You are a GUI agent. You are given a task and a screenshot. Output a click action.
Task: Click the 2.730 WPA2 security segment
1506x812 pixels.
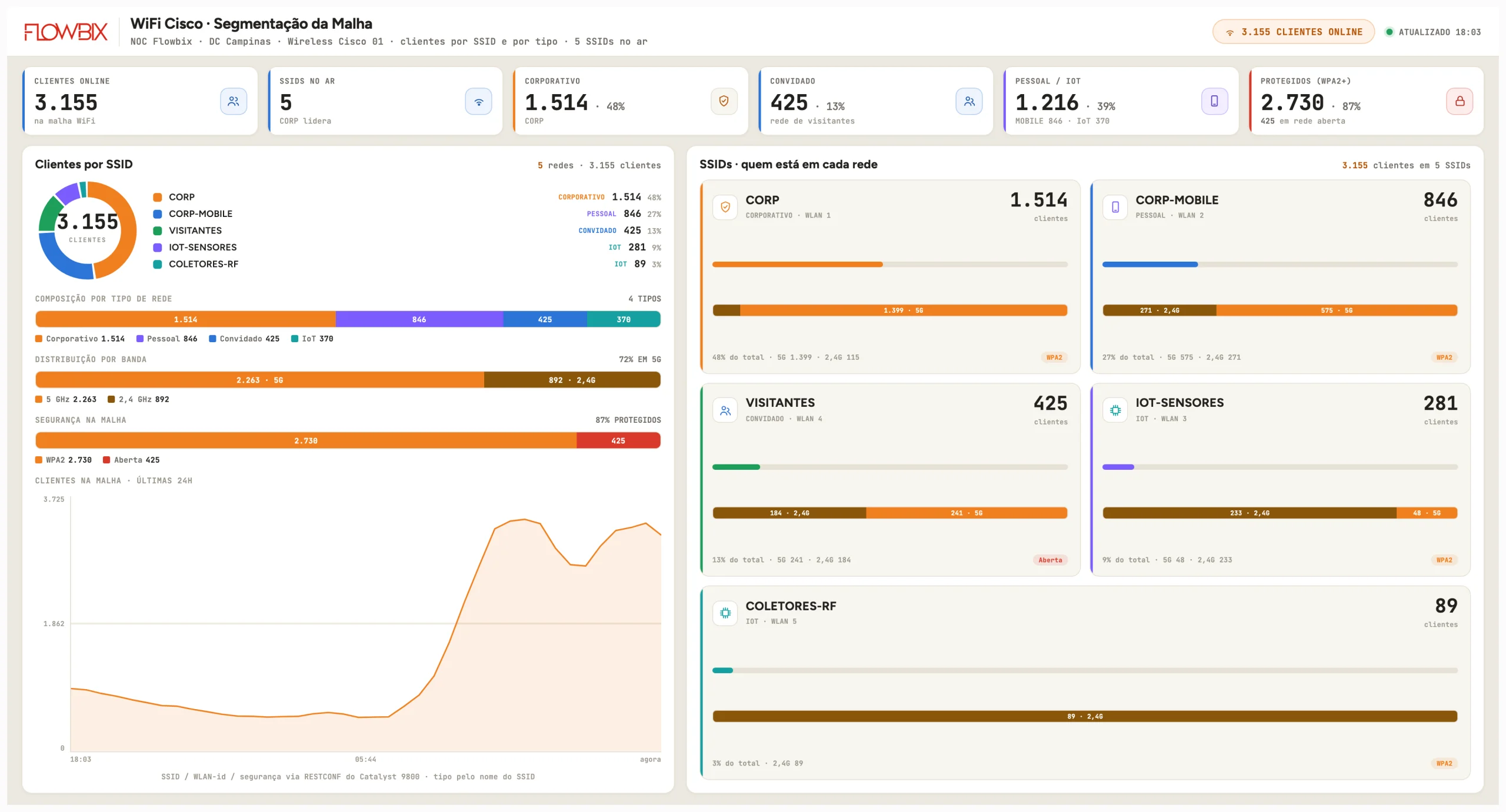tap(306, 440)
